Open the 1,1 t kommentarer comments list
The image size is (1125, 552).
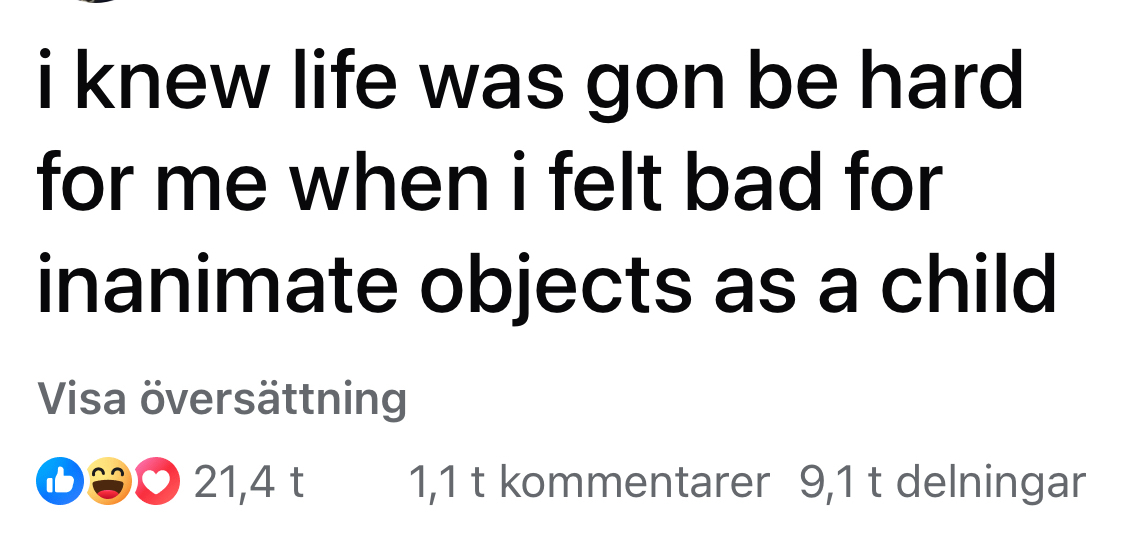pos(589,482)
